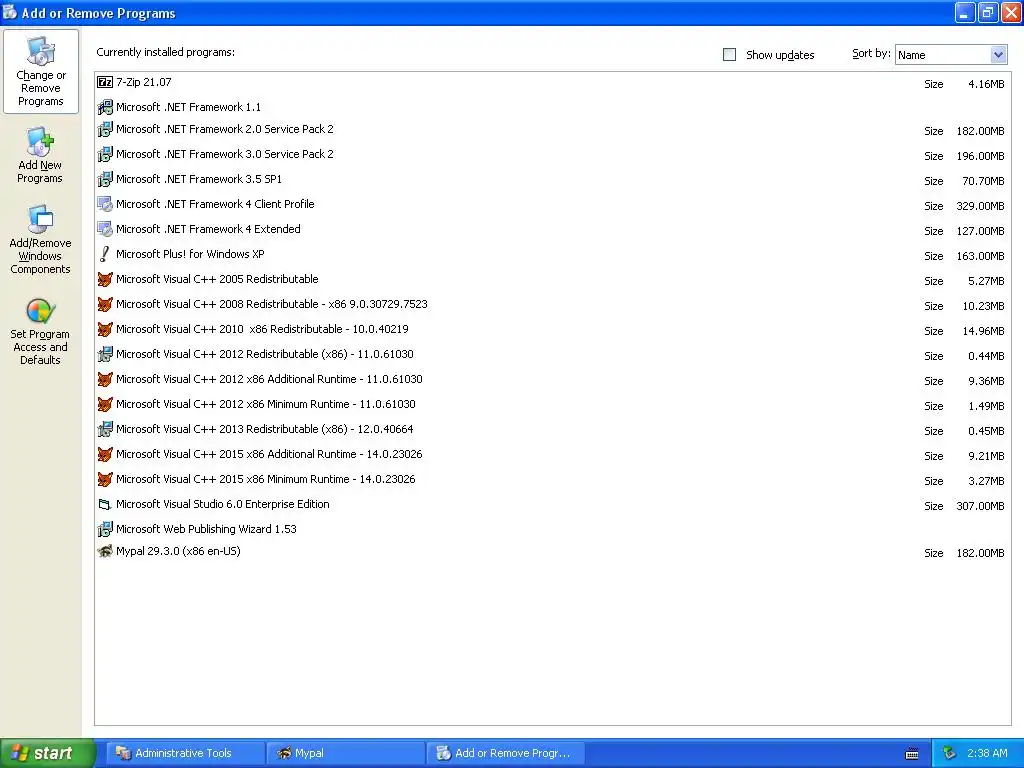Select Microsoft Plus! for Windows XP text
This screenshot has height=768, width=1024.
(190, 254)
